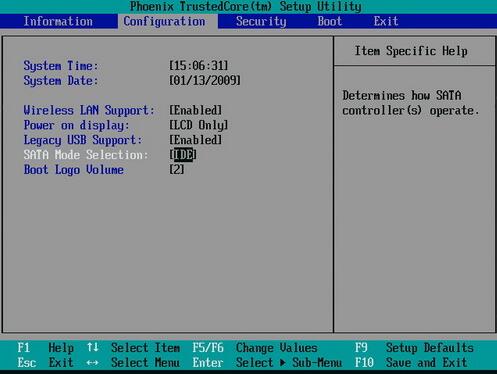Click the F5/F6 Change Values hint
497x374 pixels.
tap(255, 348)
